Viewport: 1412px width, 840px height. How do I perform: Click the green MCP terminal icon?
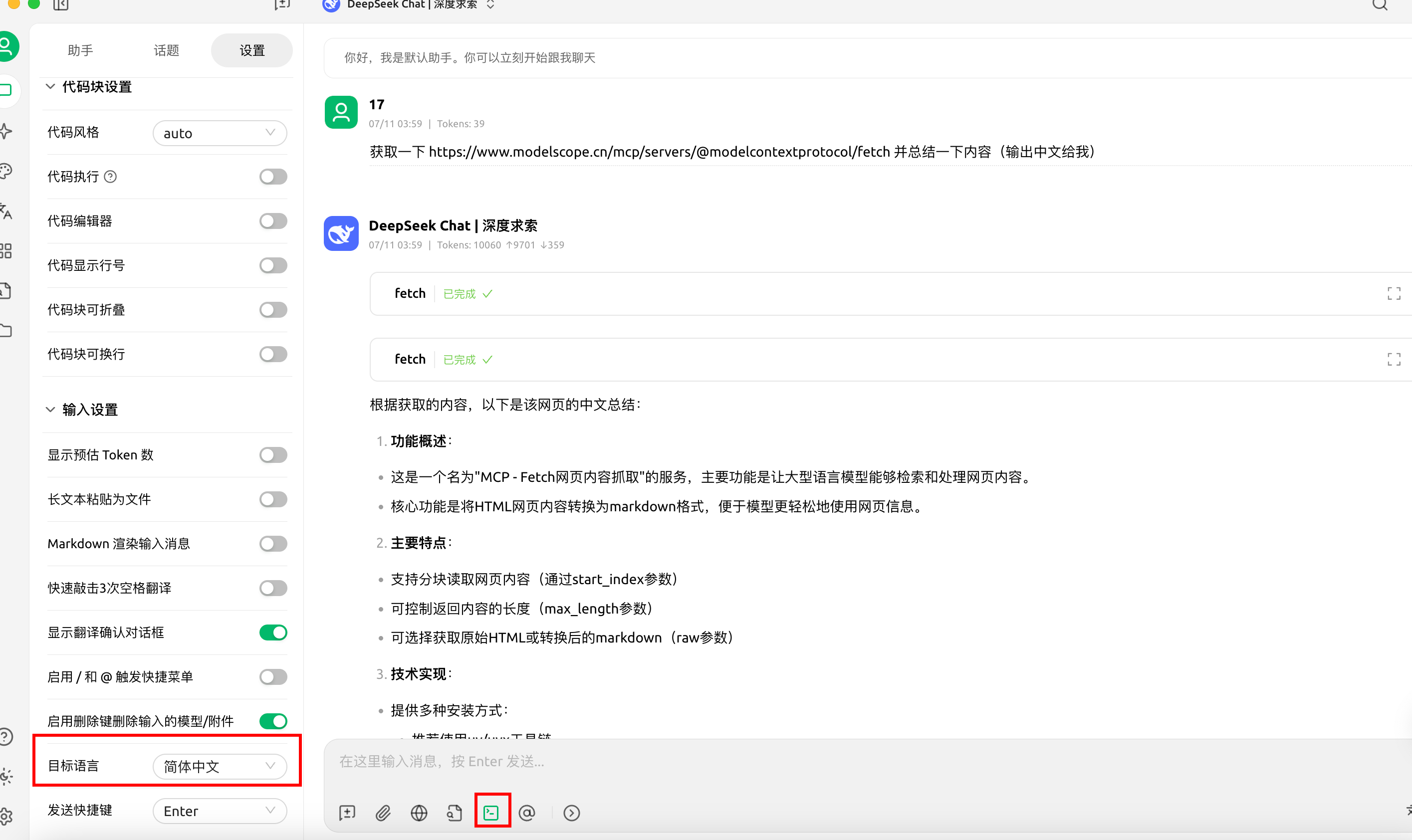pos(491,813)
